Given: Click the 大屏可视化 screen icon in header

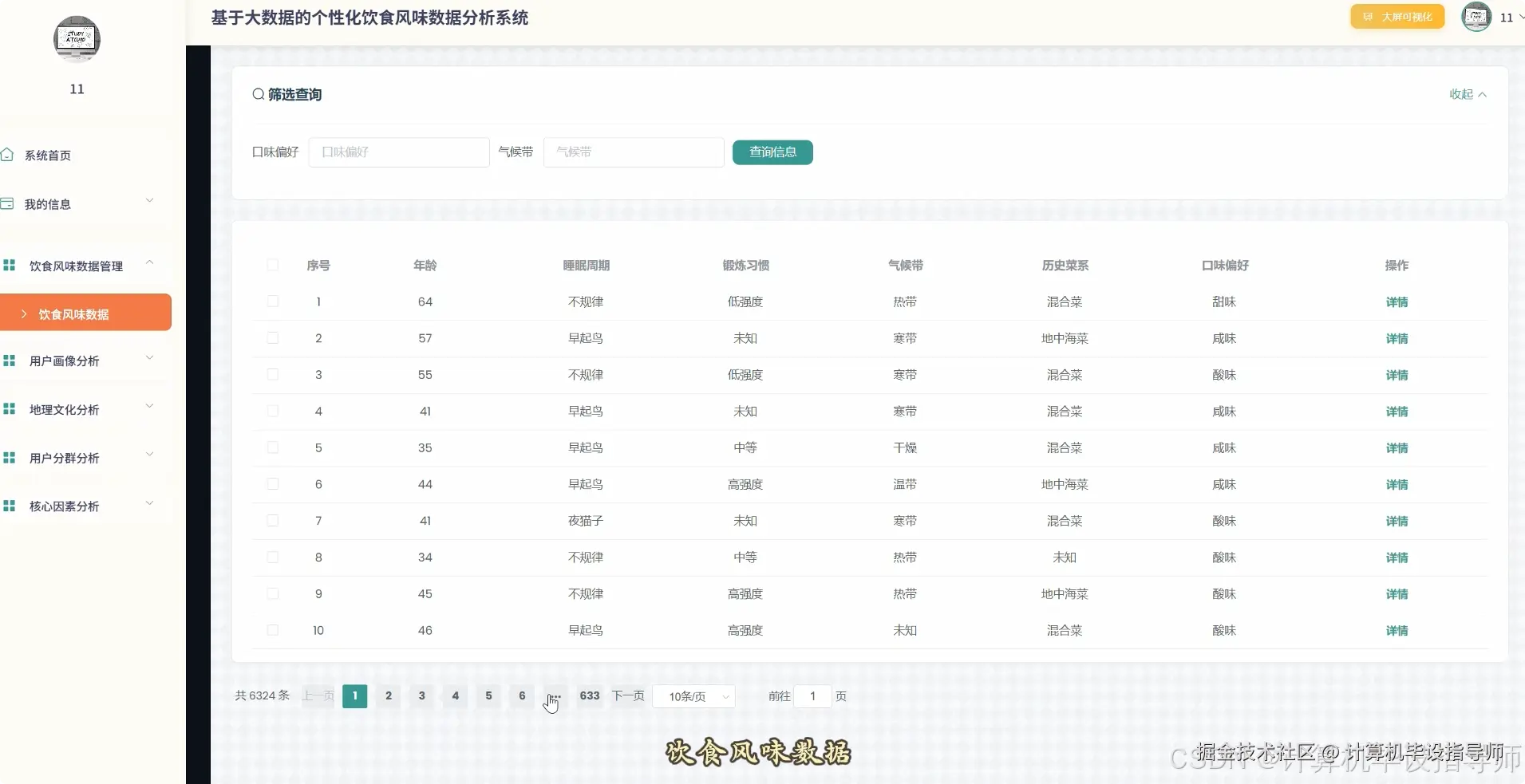Looking at the screenshot, I should point(1368,16).
